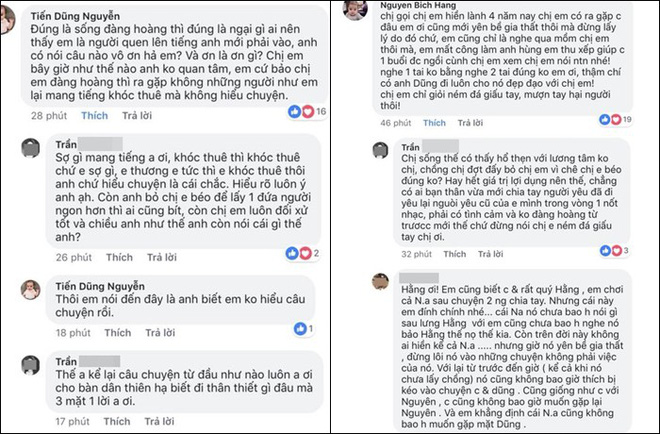Click the 28 phút timestamp
This screenshot has height=434, width=660.
(49, 116)
